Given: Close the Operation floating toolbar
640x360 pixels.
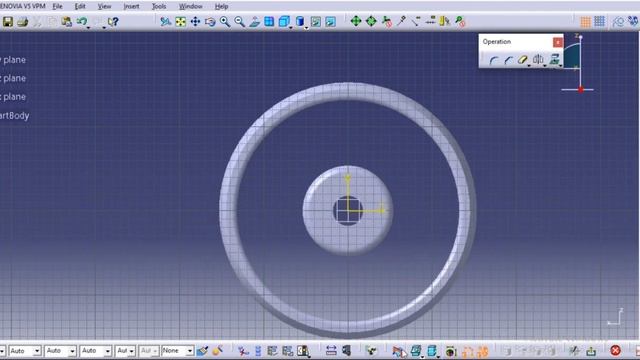Looking at the screenshot, I should pyautogui.click(x=558, y=42).
